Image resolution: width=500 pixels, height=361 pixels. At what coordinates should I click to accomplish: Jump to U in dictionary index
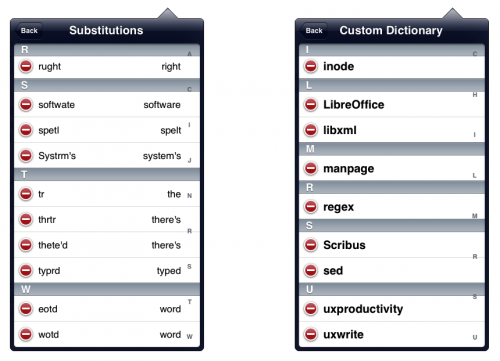475,337
